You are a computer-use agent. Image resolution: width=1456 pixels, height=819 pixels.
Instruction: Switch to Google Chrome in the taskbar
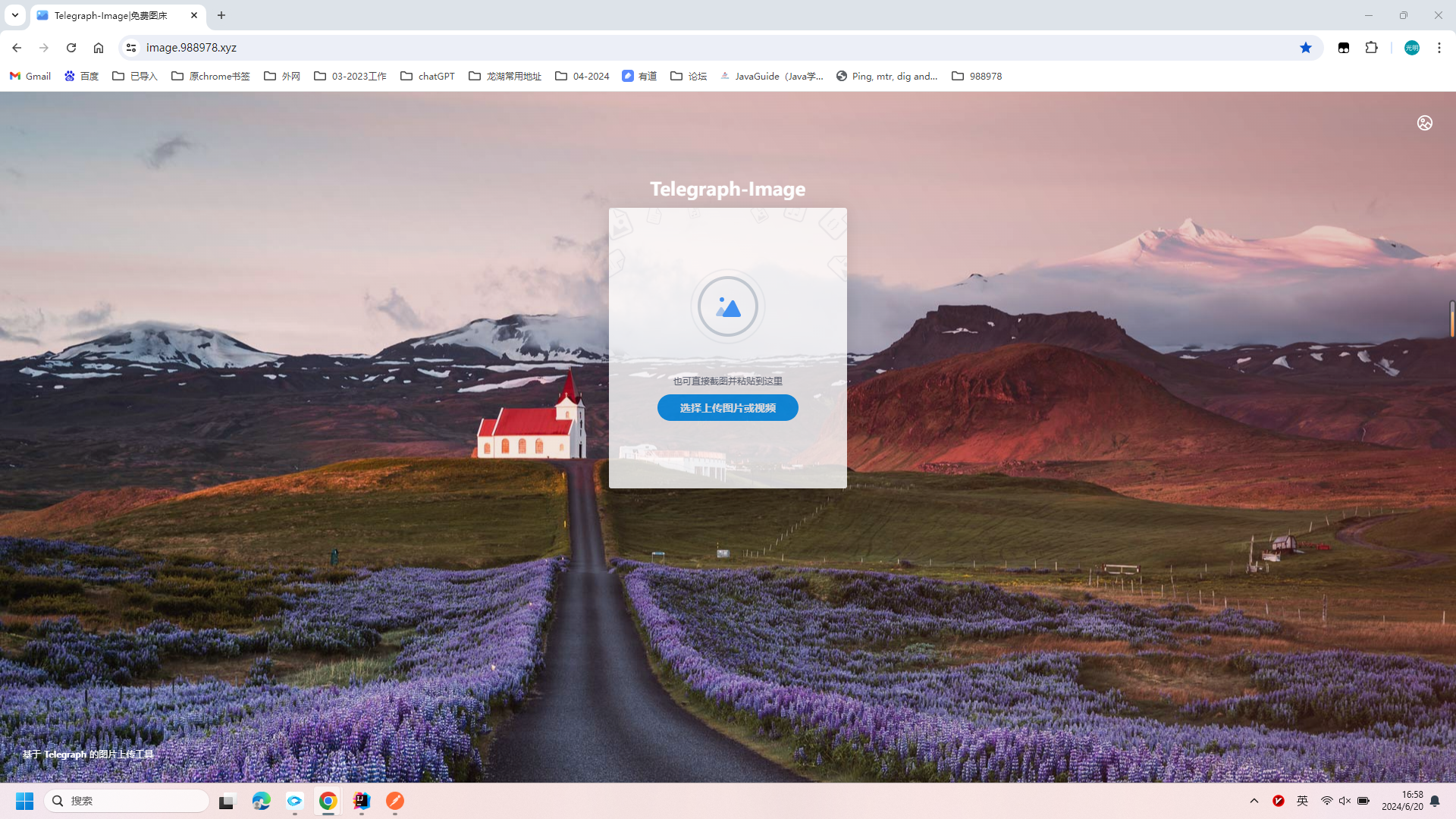pos(328,801)
